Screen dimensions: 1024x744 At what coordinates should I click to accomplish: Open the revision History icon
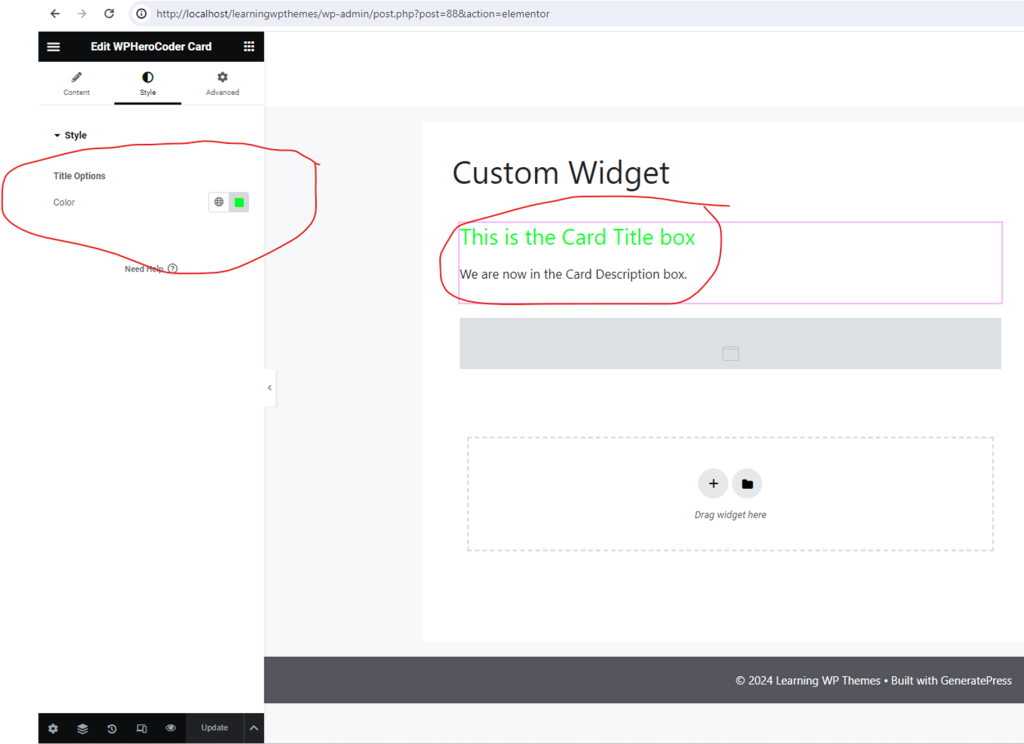coord(112,729)
